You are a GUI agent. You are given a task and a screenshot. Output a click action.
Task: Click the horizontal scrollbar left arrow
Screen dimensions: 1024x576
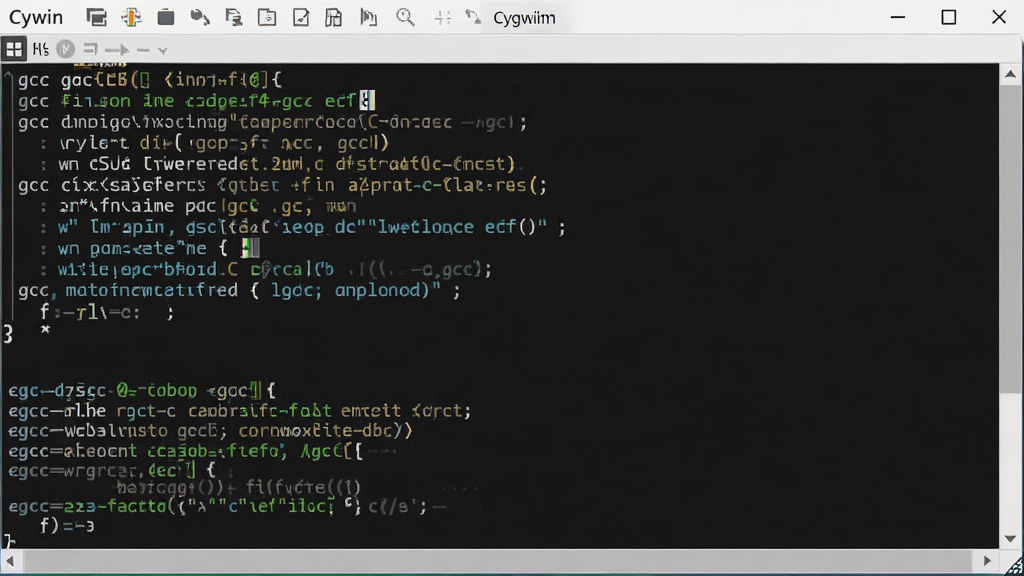[10, 560]
